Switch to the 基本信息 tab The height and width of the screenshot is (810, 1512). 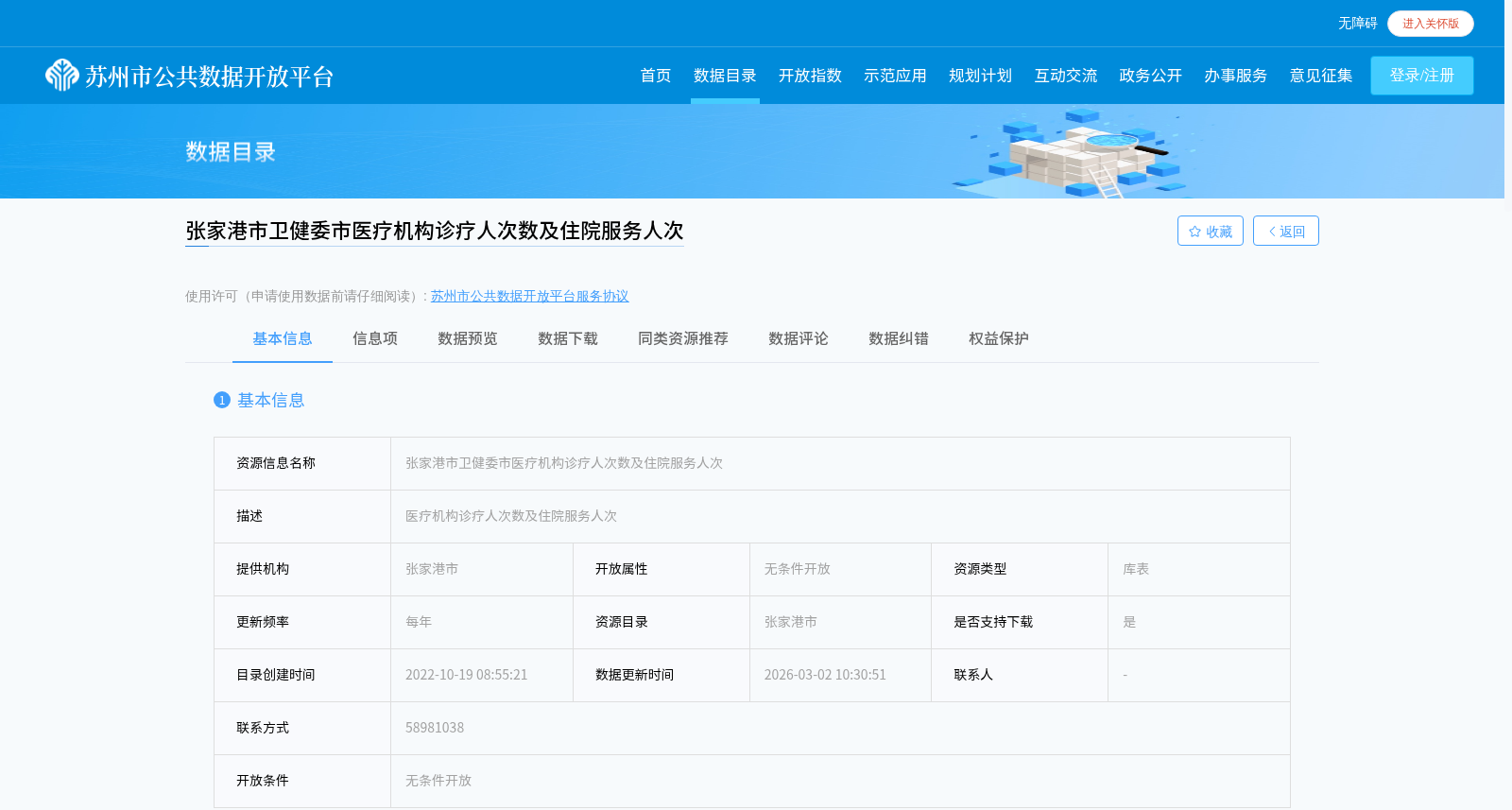coord(283,338)
